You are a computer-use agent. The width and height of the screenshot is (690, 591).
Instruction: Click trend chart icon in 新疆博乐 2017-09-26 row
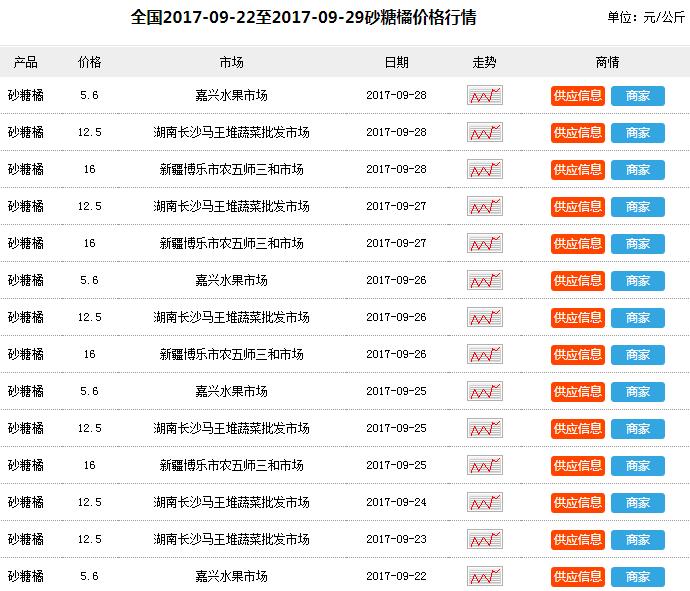click(484, 355)
